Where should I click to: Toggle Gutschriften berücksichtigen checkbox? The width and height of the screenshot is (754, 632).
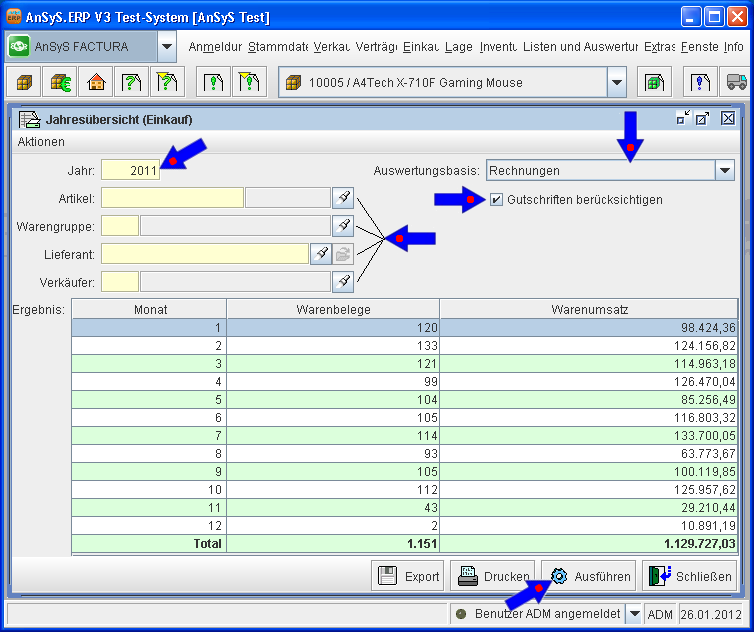[497, 200]
